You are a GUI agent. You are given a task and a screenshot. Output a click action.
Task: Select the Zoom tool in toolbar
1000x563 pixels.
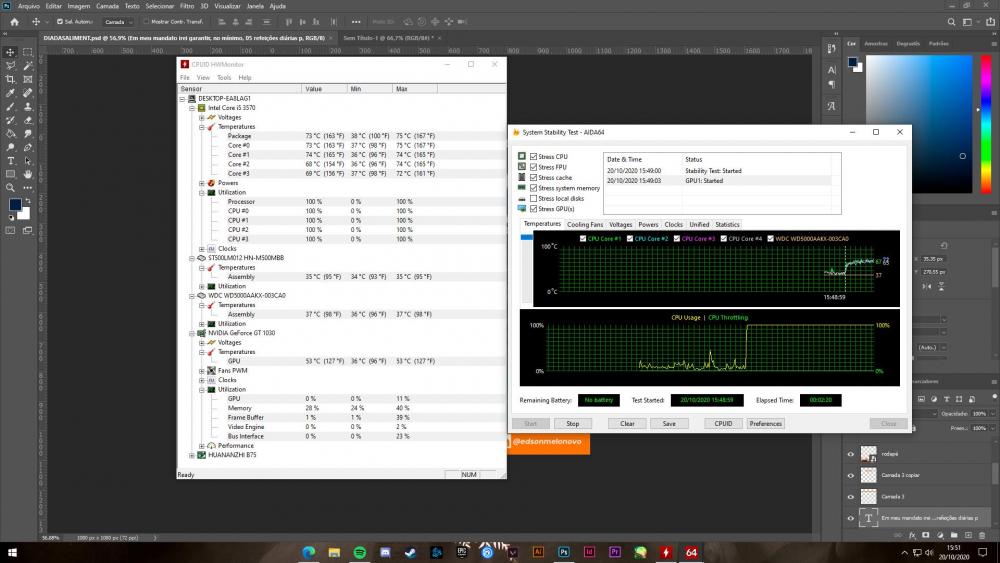click(10, 187)
